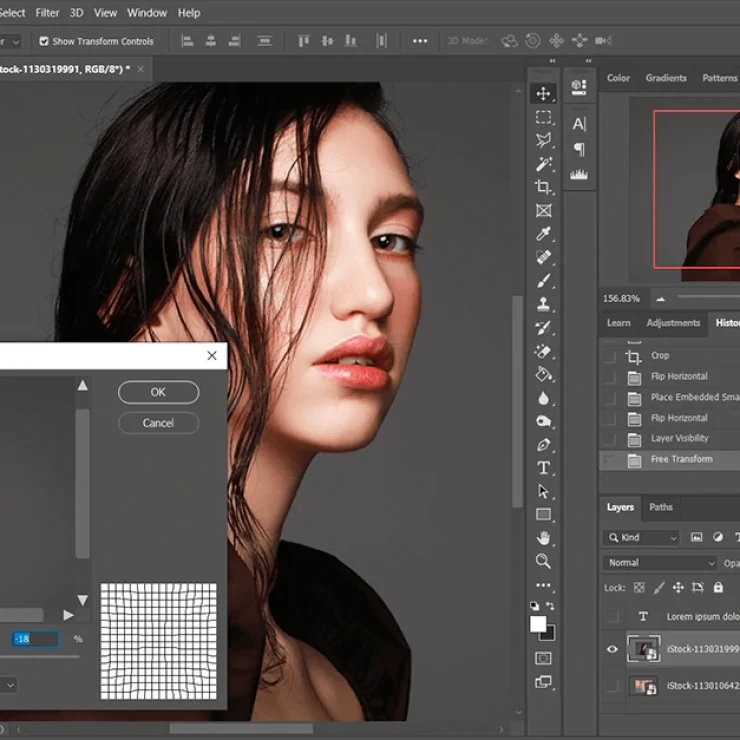
Task: Click lock all padlock icon
Action: coord(718,588)
